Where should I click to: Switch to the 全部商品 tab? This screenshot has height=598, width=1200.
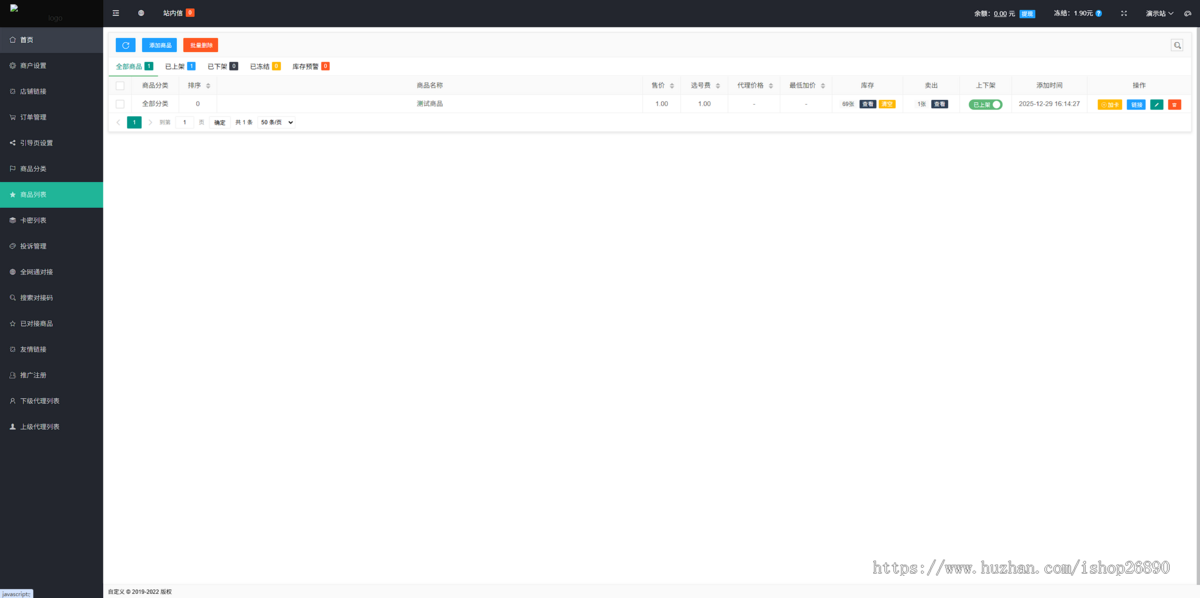(x=134, y=66)
